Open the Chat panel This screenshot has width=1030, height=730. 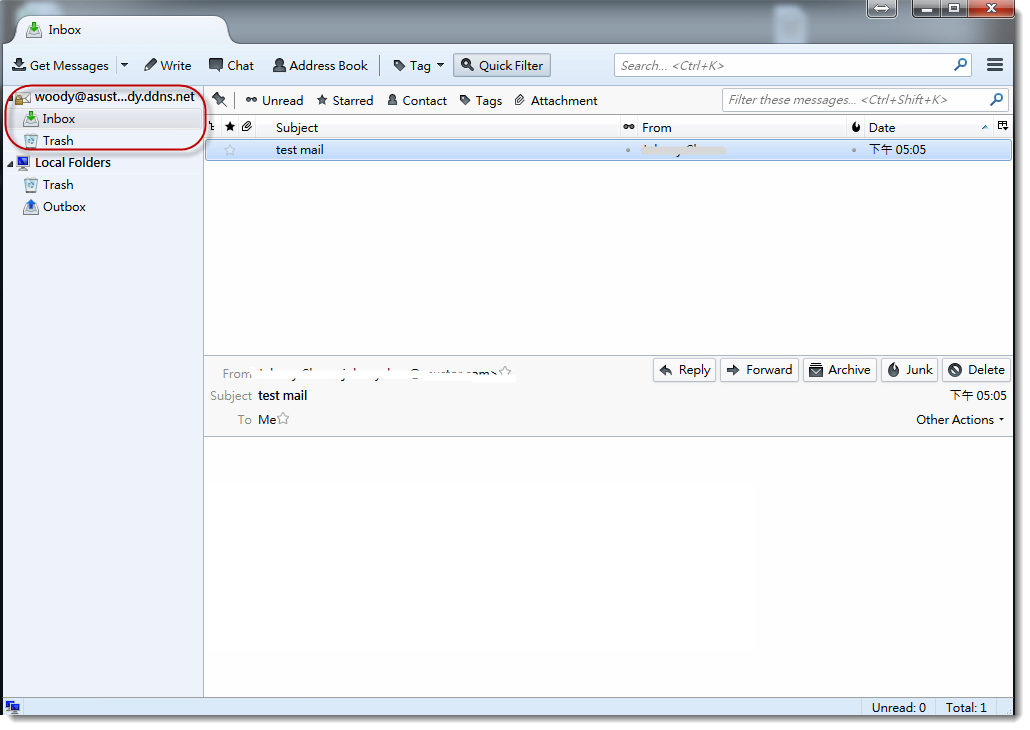(231, 64)
